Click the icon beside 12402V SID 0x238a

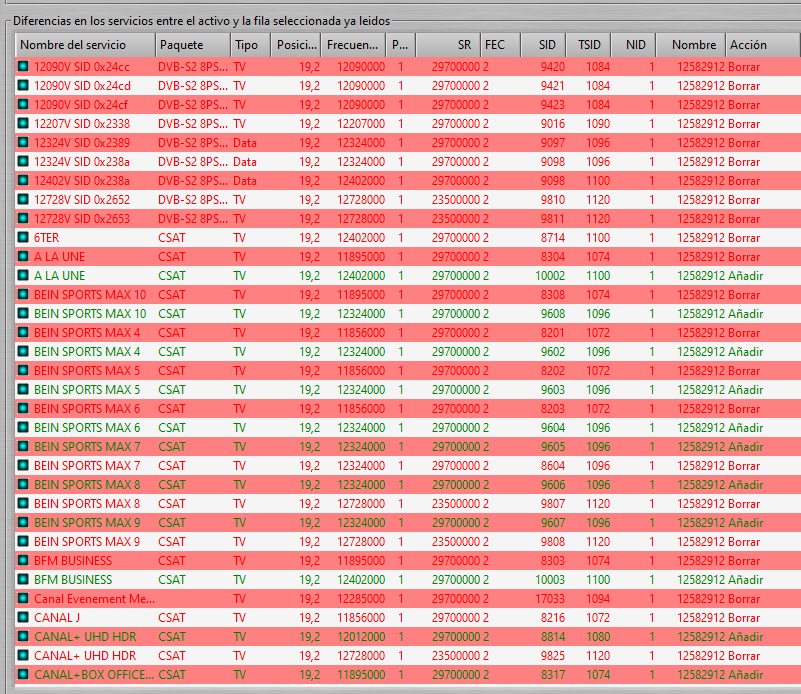23,180
